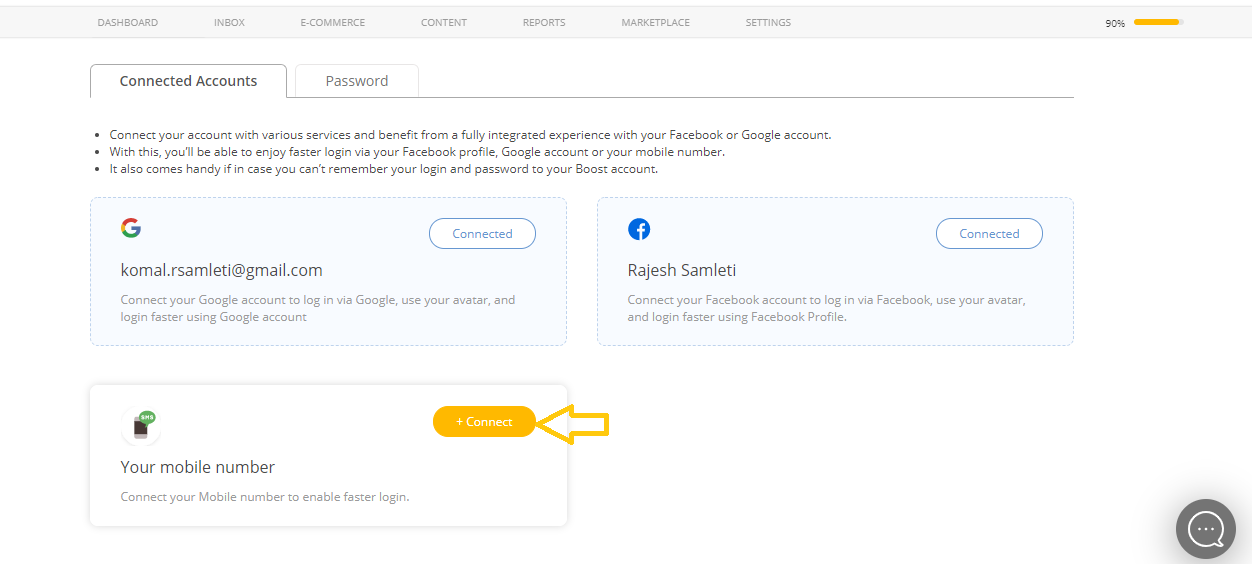Click the Facebook logo icon
Viewport: 1252px width, 564px height.
click(x=639, y=229)
